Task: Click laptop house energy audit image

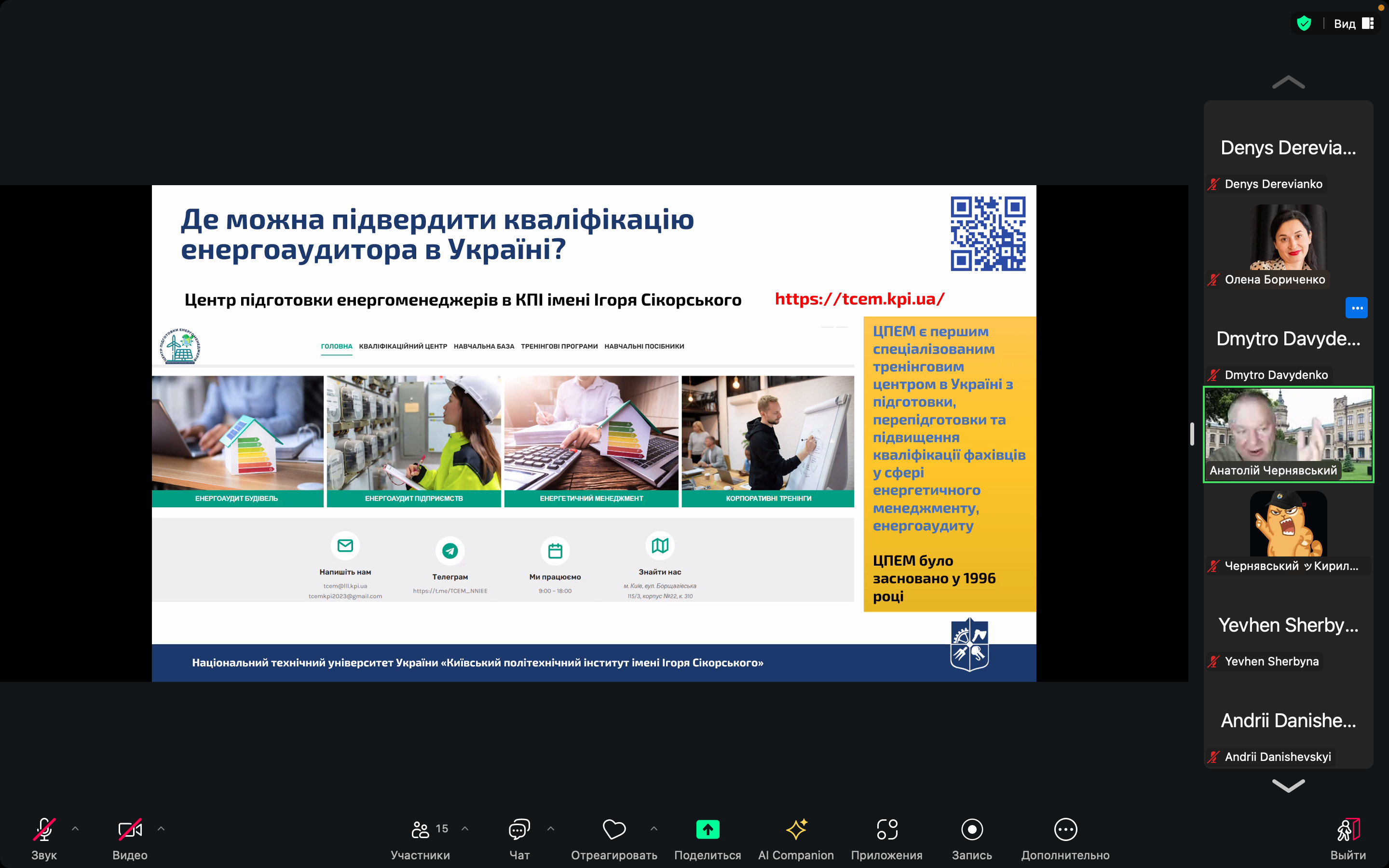Action: pos(237,433)
